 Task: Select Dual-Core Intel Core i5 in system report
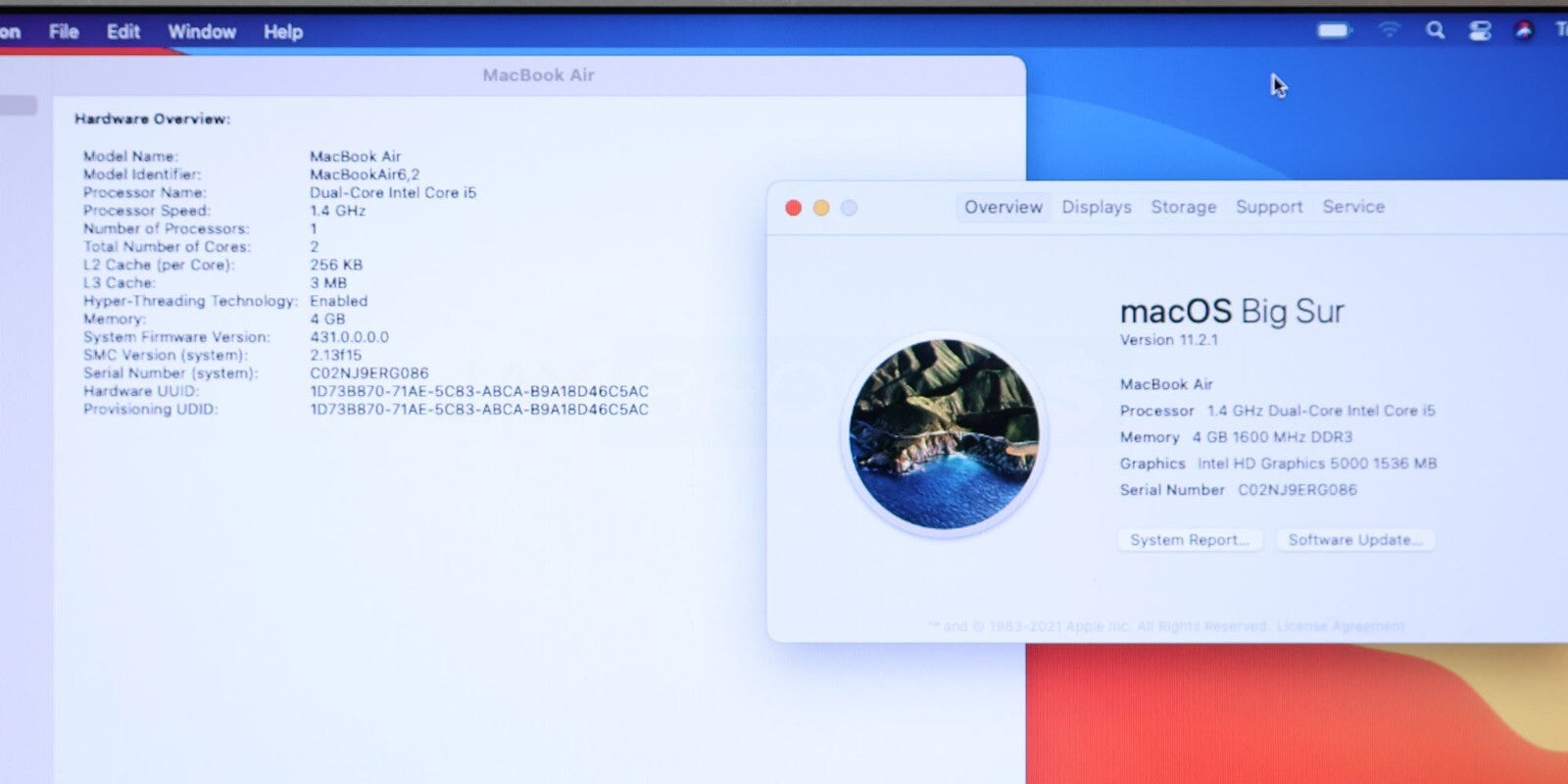pos(393,193)
